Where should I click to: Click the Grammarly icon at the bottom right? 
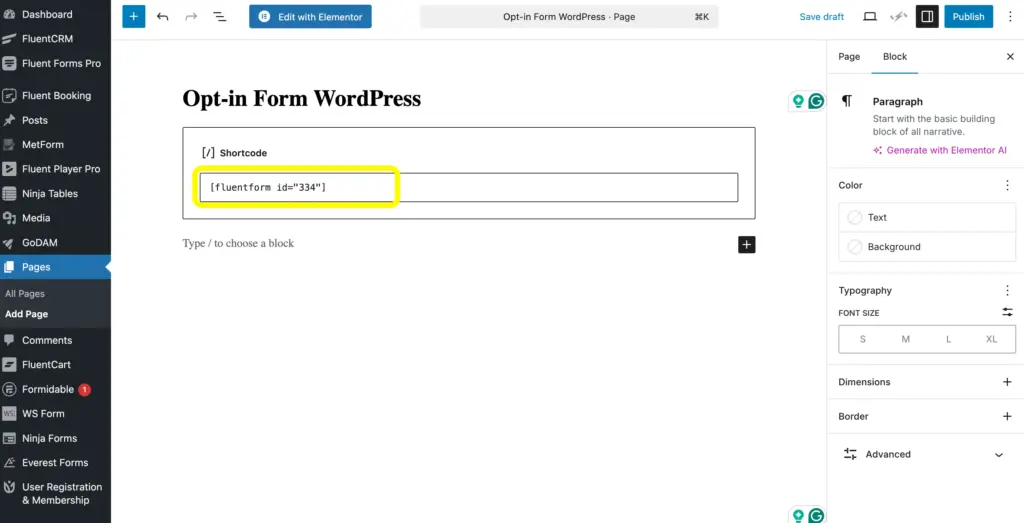pyautogui.click(x=816, y=516)
